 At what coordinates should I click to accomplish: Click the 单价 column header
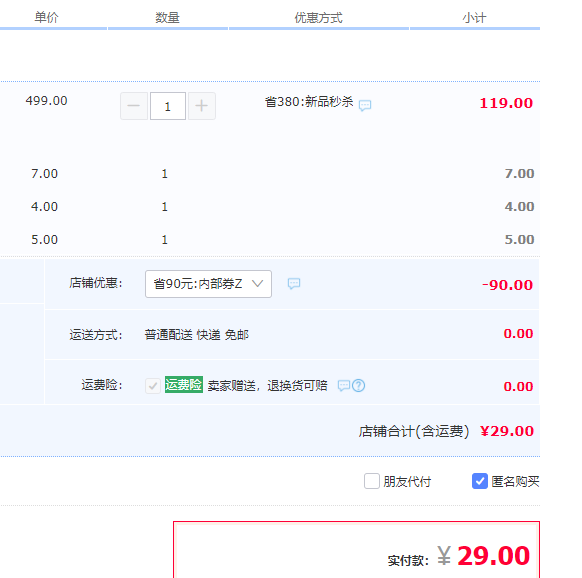coord(46,17)
